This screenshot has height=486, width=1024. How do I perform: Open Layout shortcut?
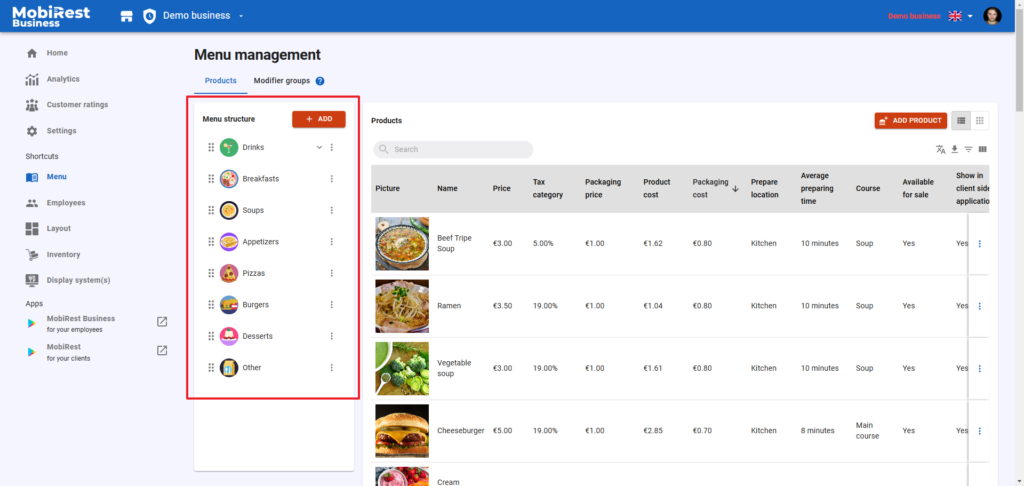click(59, 229)
